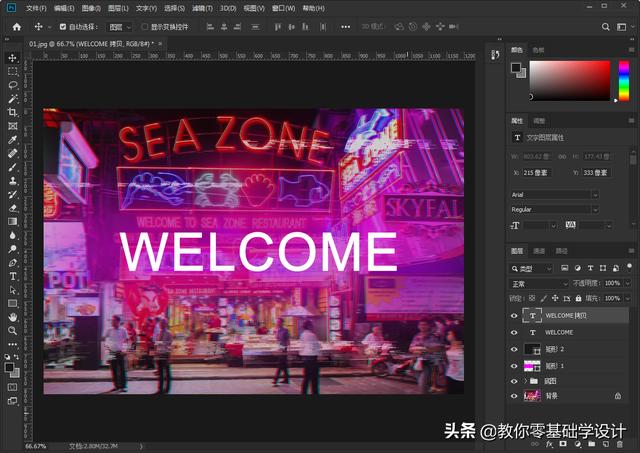Click the layer effects fx button
The height and width of the screenshot is (453, 640).
click(x=550, y=444)
